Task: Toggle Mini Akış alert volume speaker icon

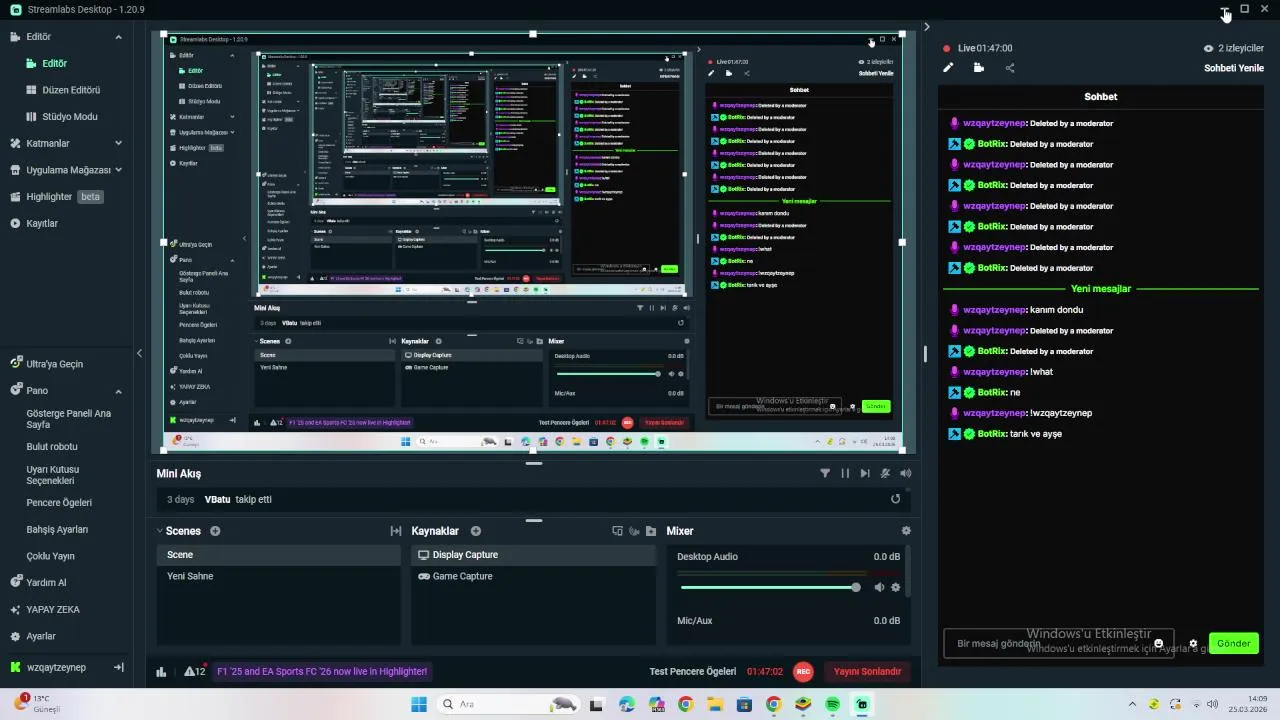Action: coord(905,473)
